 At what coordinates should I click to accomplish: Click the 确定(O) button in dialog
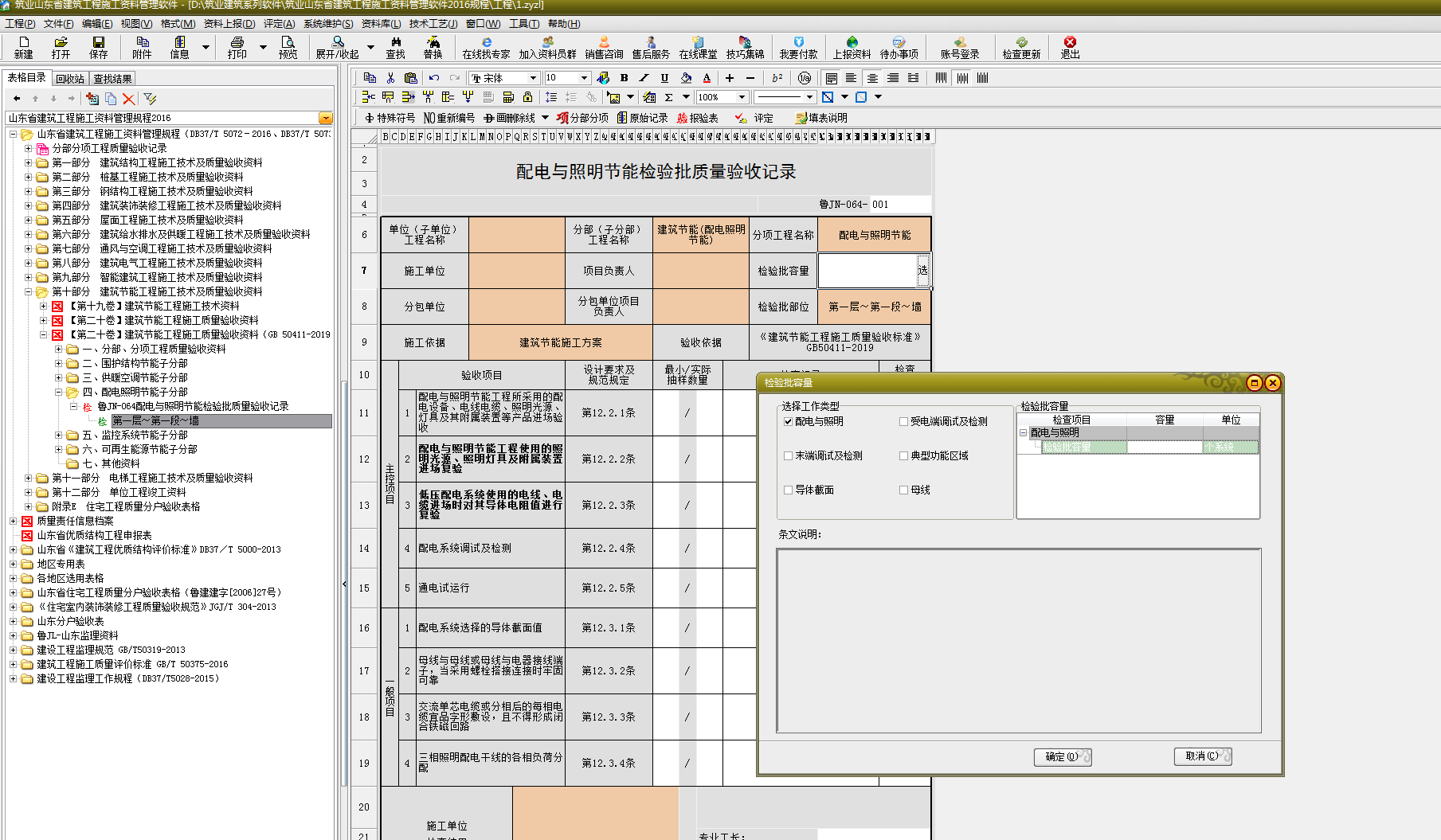point(1063,757)
